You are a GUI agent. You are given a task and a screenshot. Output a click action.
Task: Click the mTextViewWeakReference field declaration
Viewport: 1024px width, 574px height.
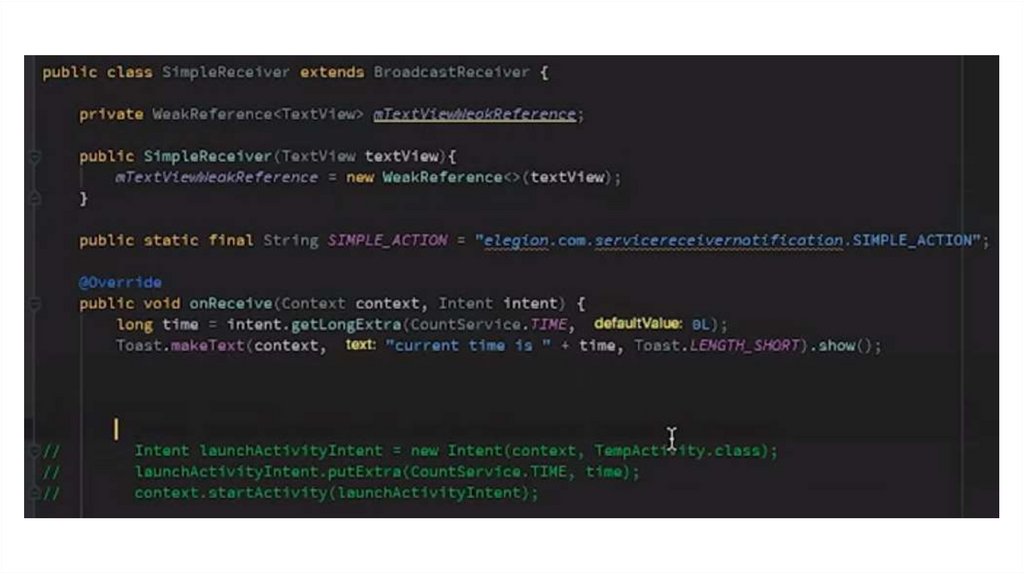(474, 114)
